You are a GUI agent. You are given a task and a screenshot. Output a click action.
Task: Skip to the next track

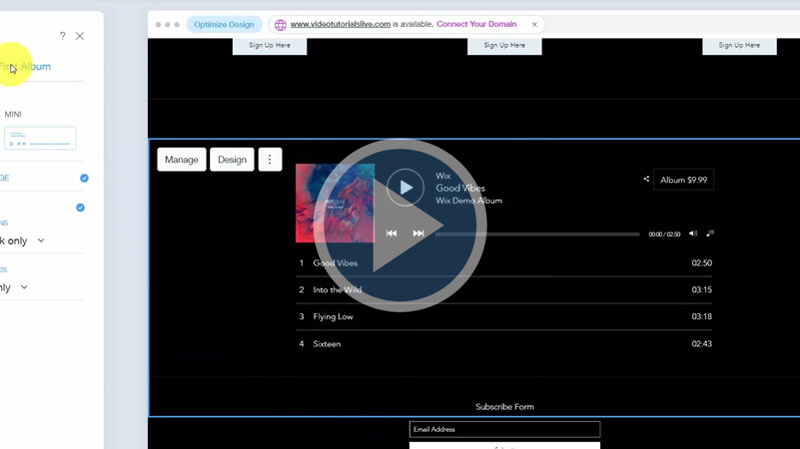418,233
